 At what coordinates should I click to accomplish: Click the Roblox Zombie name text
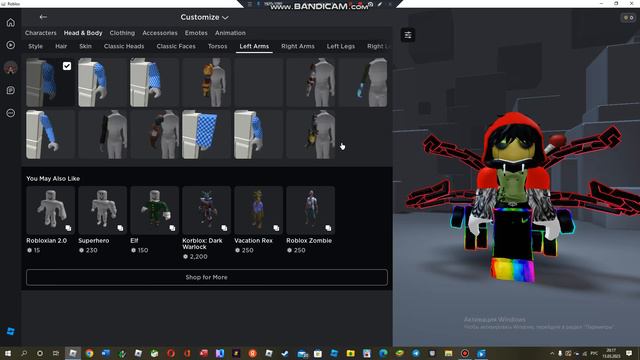309,240
